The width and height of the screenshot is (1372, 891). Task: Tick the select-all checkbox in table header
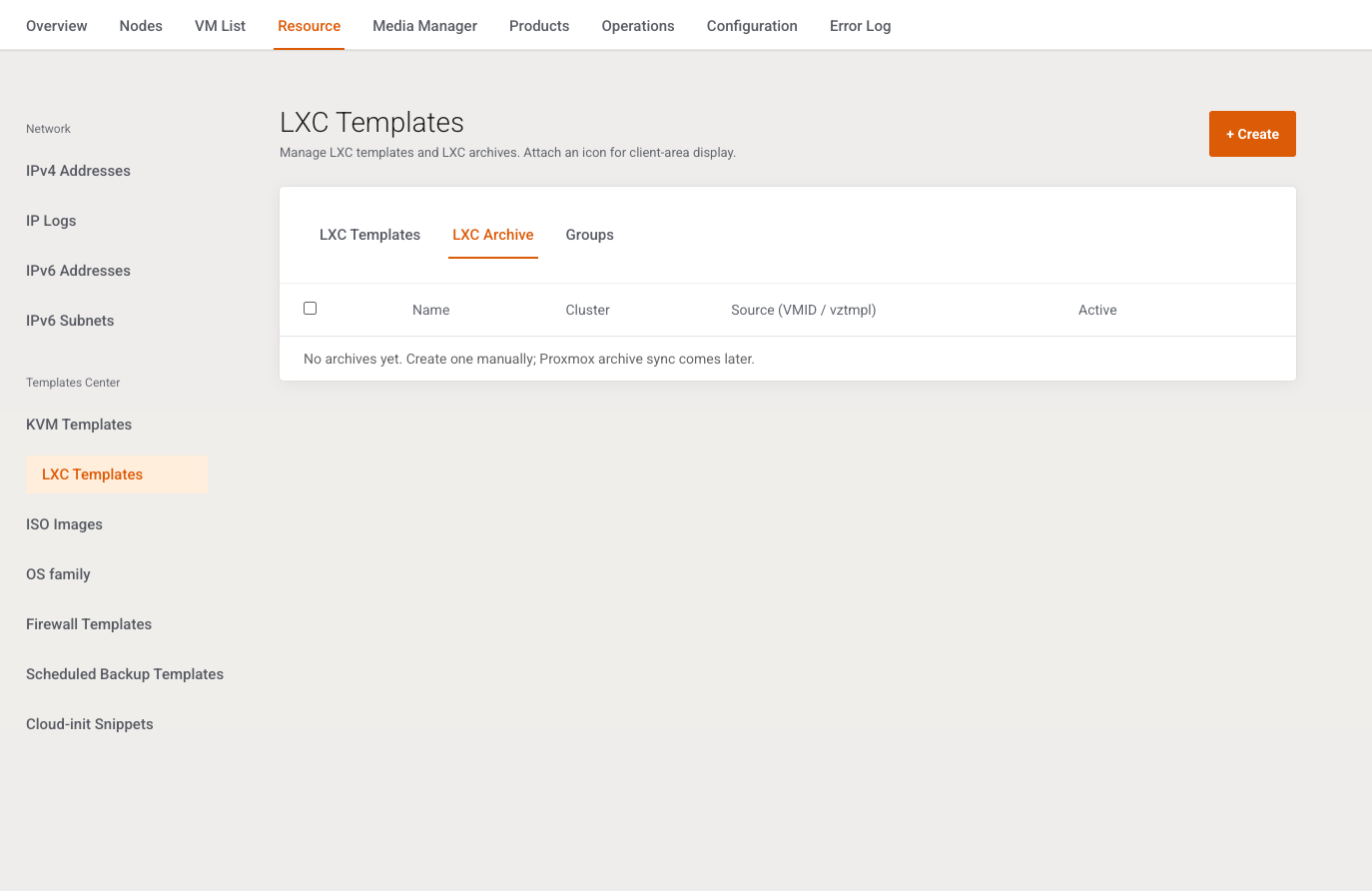click(310, 309)
